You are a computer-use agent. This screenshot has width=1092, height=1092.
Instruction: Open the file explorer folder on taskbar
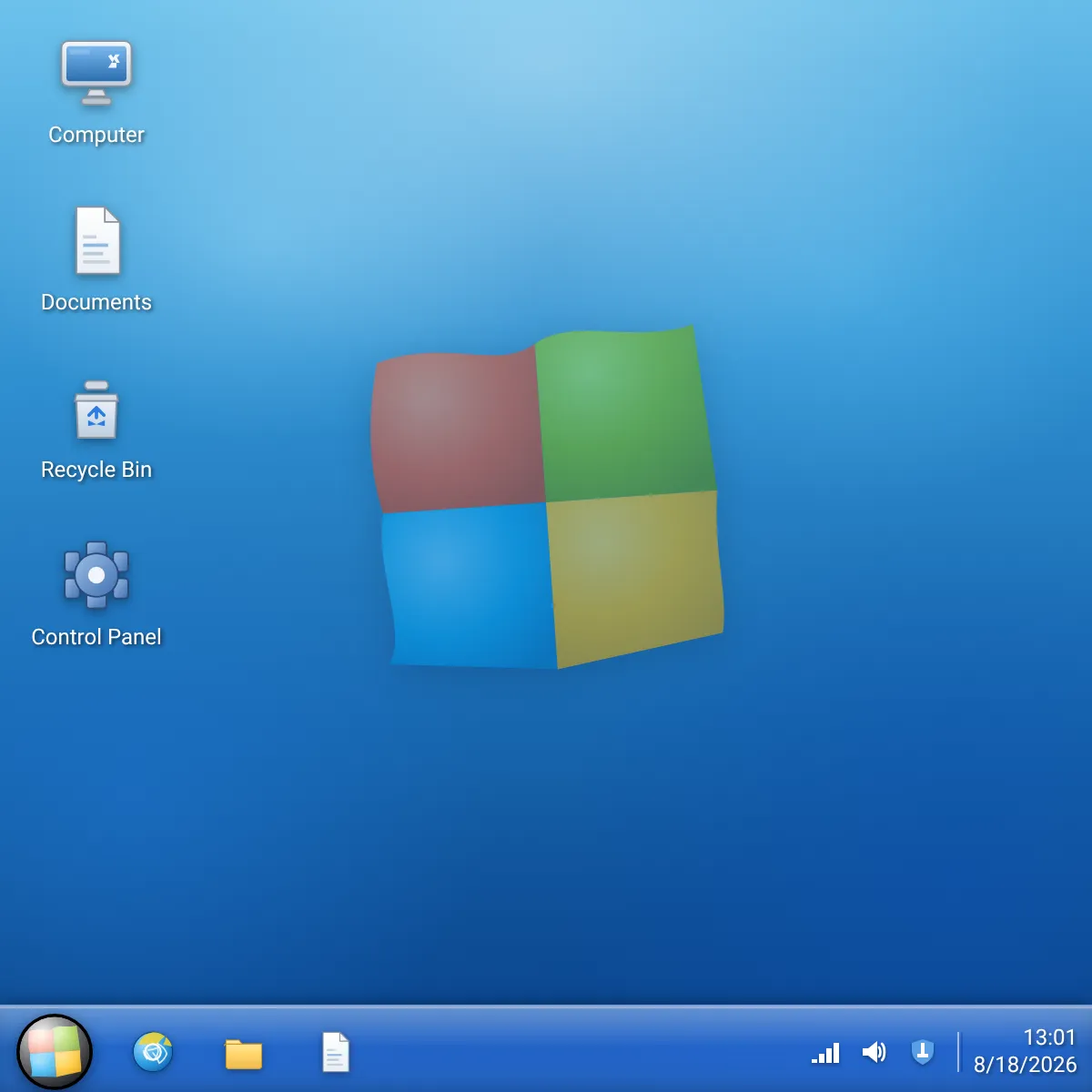coord(244,1054)
